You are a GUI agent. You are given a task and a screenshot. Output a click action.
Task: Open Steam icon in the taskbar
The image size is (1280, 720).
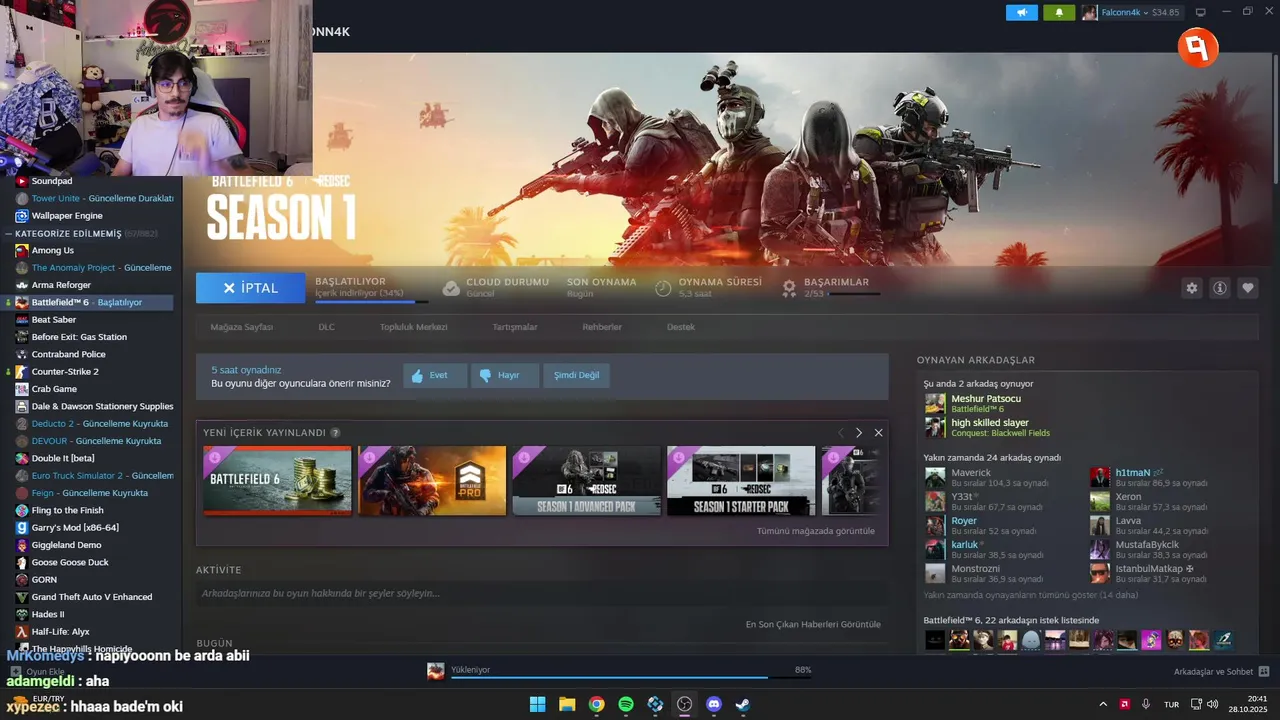tap(743, 704)
